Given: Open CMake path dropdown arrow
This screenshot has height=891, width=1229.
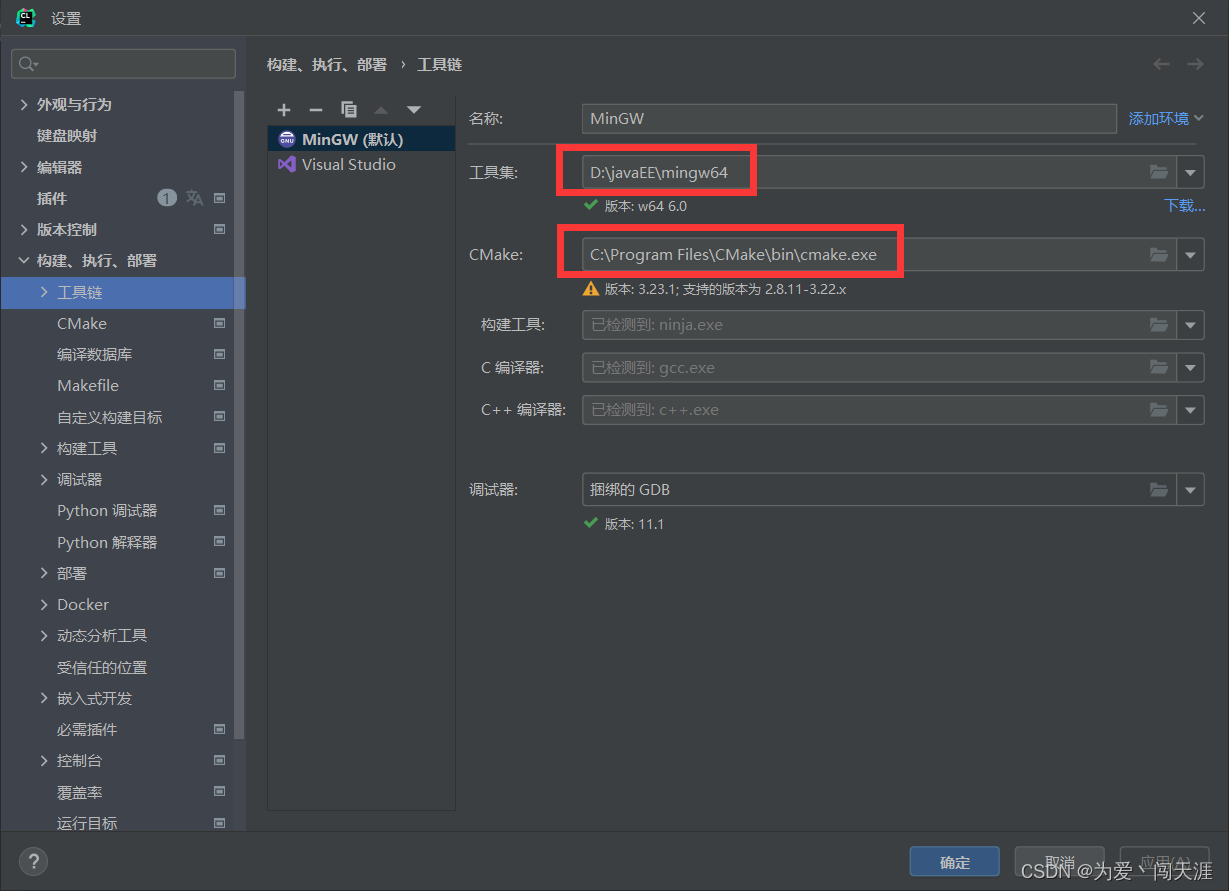Looking at the screenshot, I should 1190,255.
